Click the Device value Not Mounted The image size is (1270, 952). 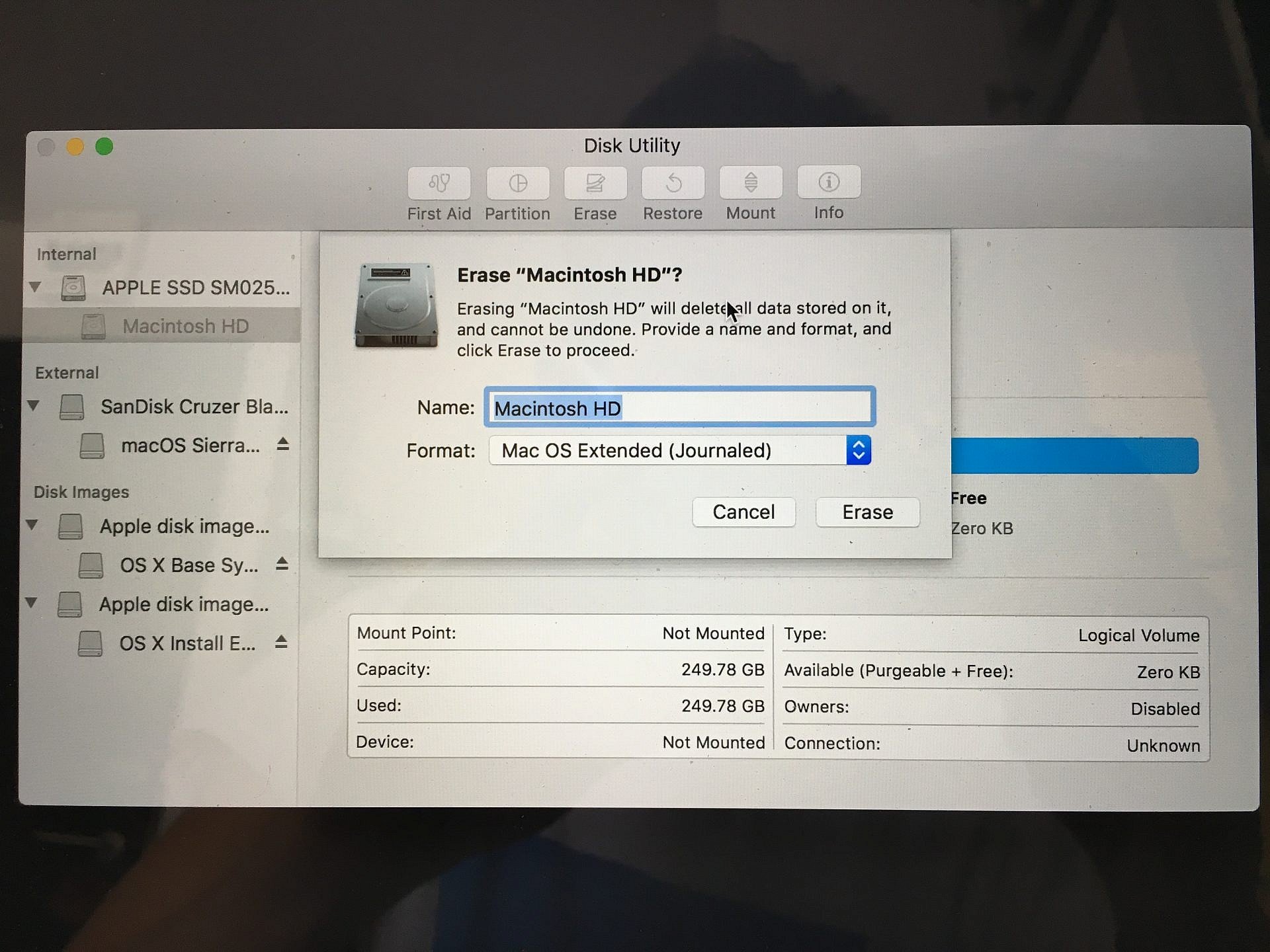coord(714,742)
